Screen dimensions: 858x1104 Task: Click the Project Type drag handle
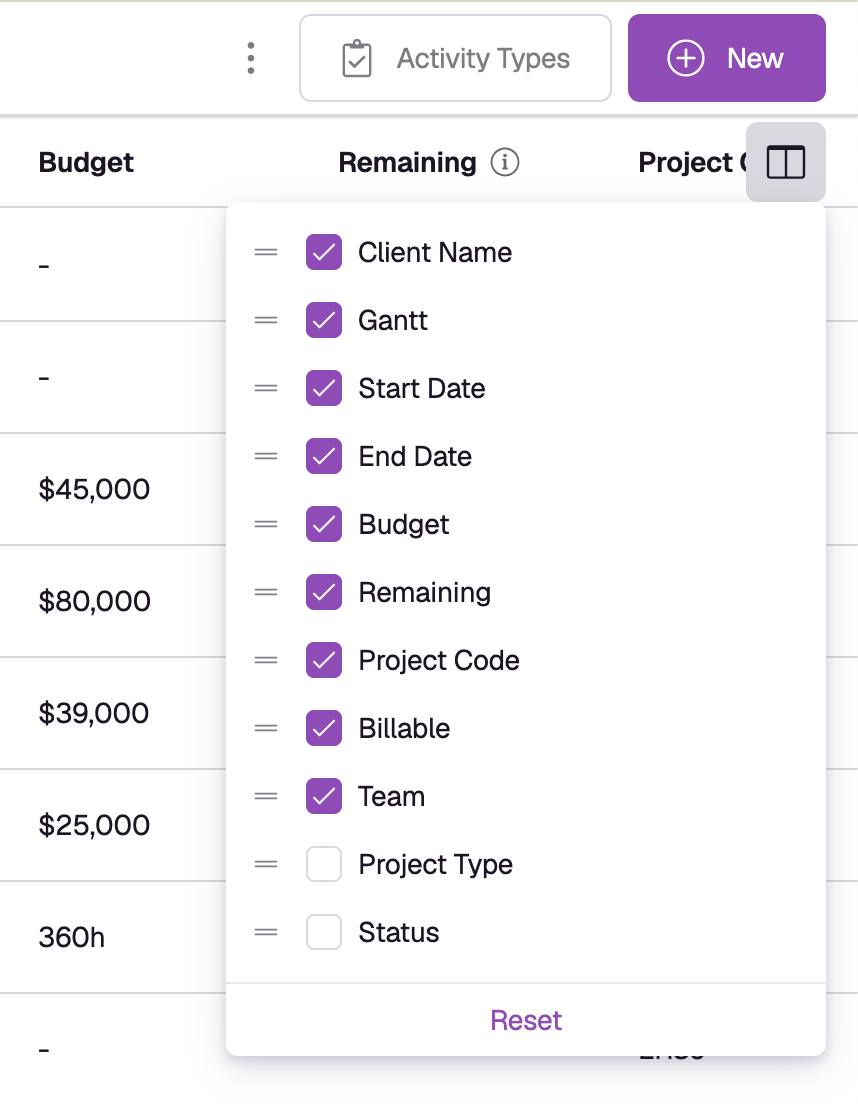(x=266, y=865)
